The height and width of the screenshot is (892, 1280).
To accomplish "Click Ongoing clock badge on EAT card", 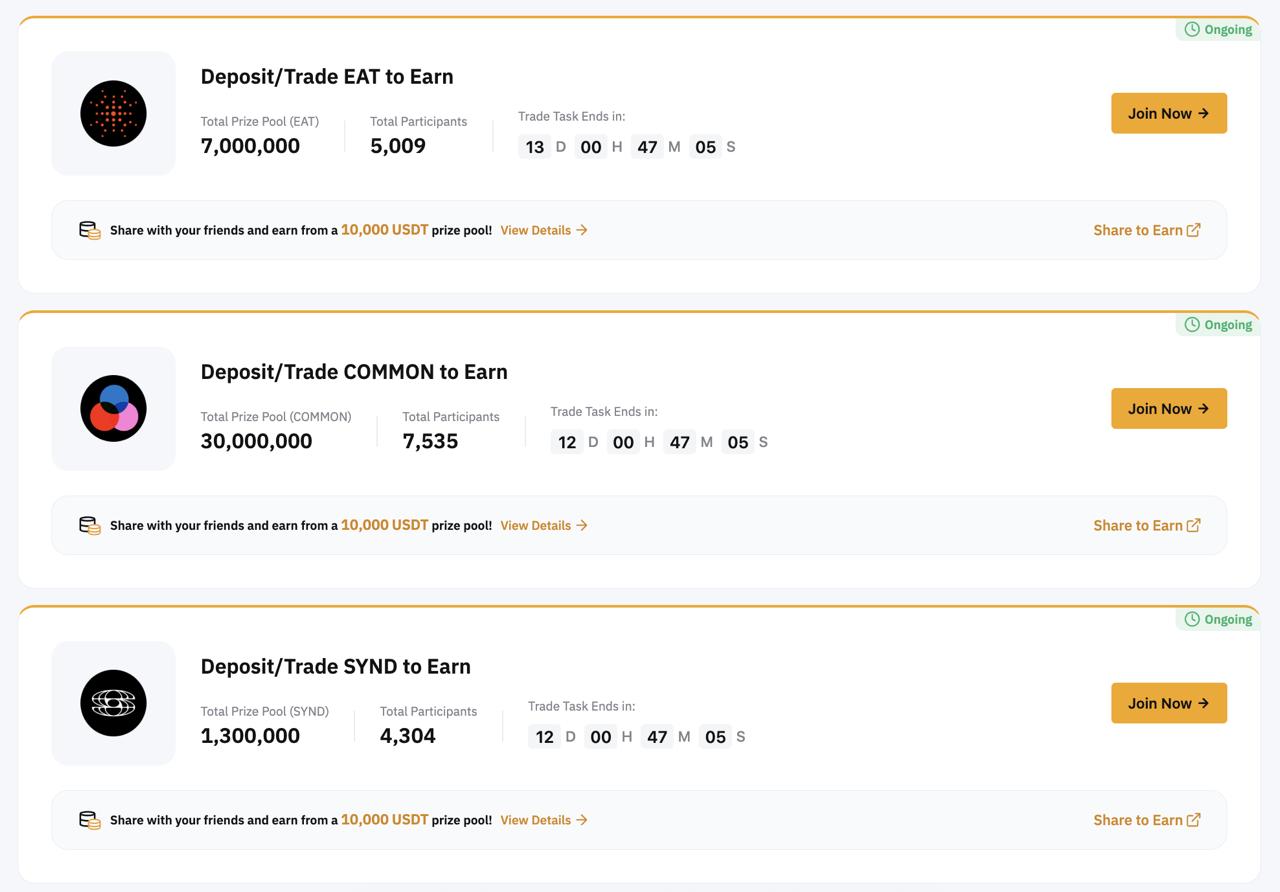I will coord(1217,29).
